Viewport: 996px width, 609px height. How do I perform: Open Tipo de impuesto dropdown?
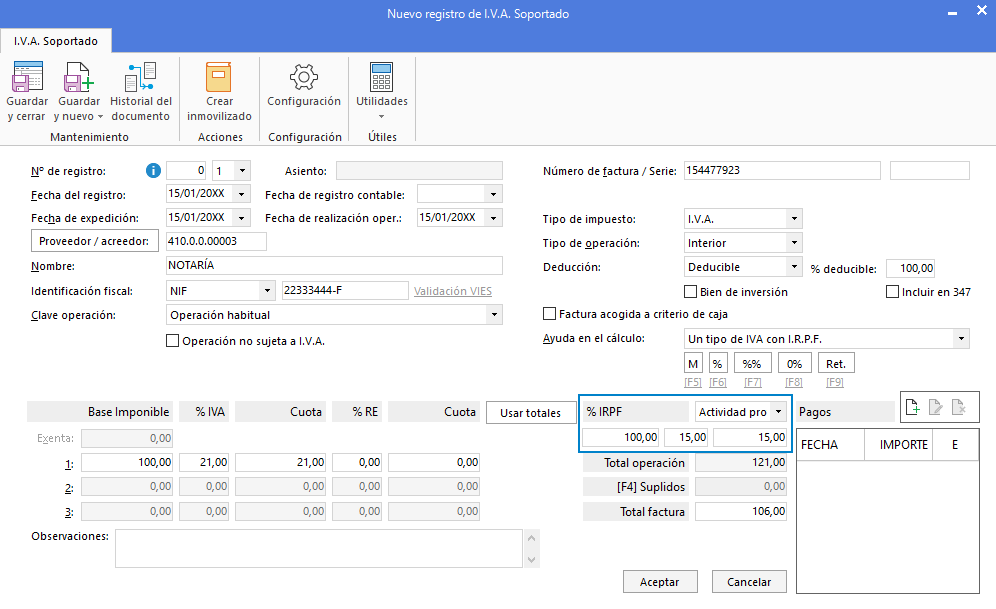click(794, 218)
